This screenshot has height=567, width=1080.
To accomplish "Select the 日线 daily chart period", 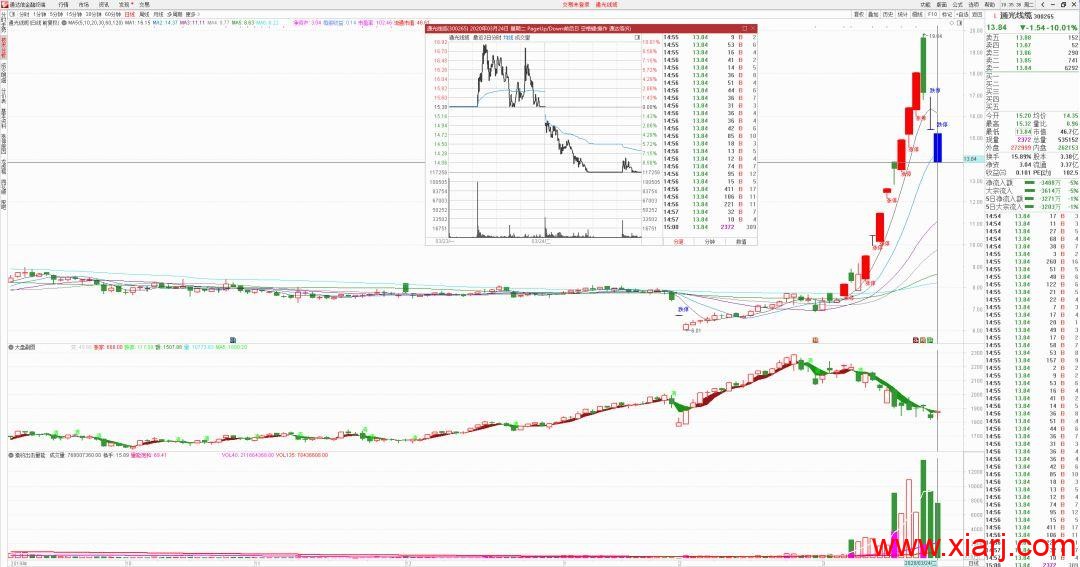I will [x=129, y=14].
